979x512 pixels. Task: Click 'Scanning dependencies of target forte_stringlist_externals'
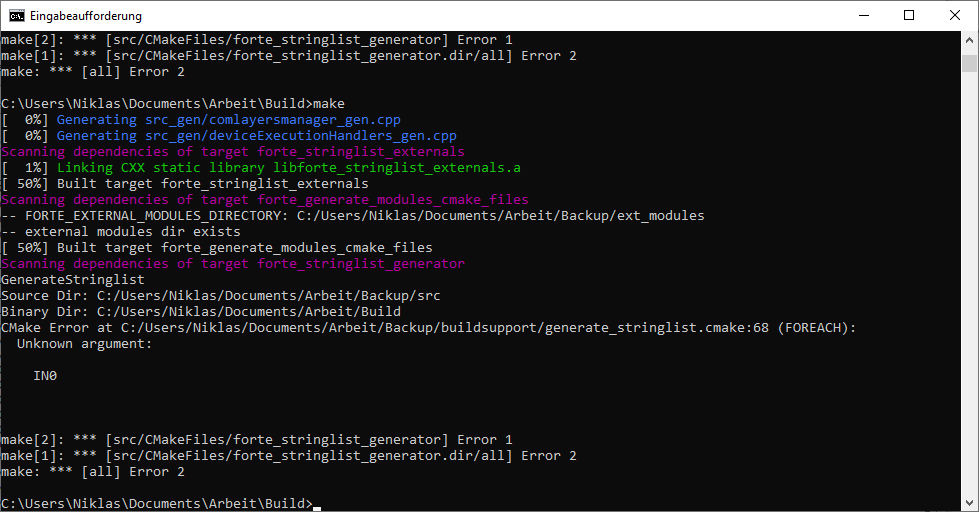pos(233,152)
